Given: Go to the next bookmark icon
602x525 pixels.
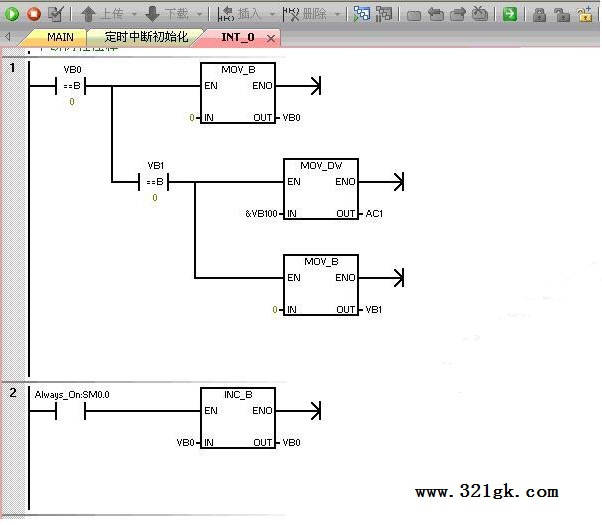Looking at the screenshot, I should point(458,14).
